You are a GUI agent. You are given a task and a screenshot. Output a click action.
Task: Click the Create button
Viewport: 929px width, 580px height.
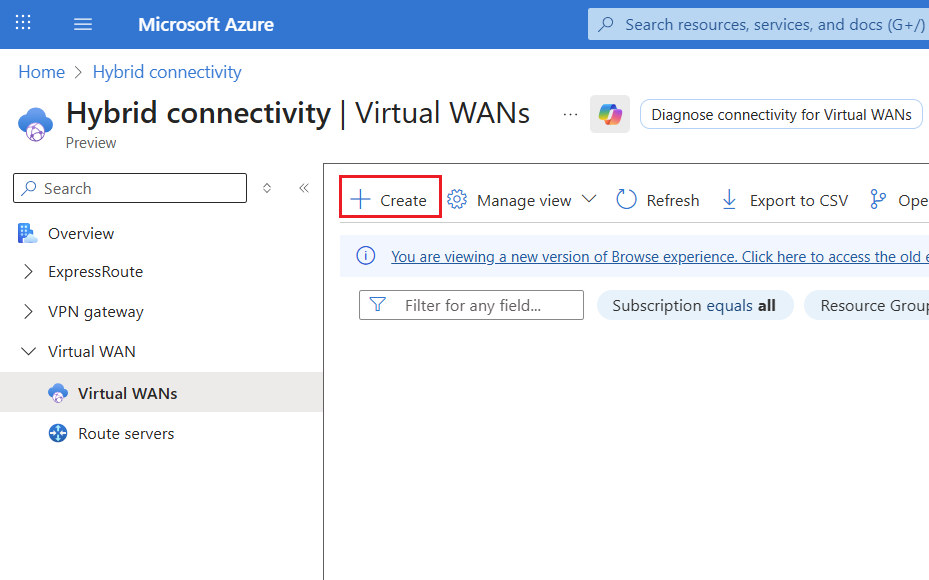[x=390, y=200]
